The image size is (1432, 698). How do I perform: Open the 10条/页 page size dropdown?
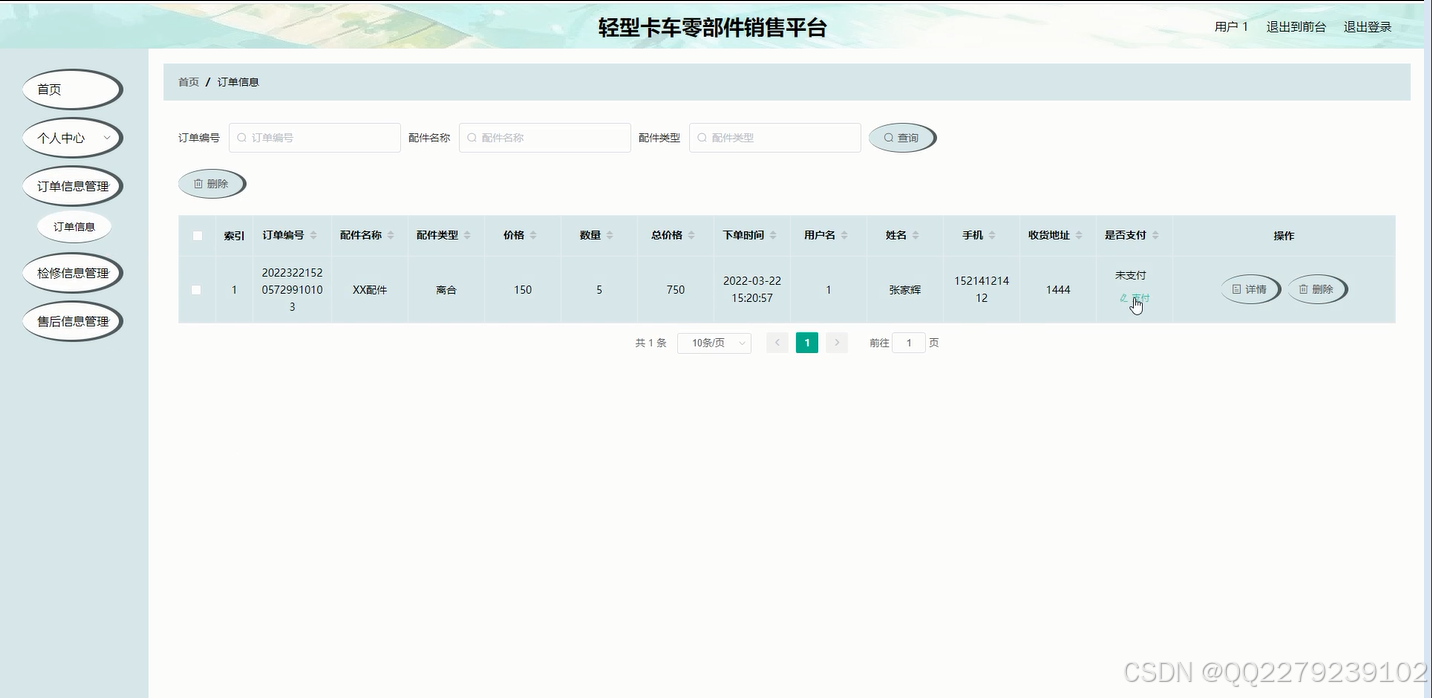[714, 342]
